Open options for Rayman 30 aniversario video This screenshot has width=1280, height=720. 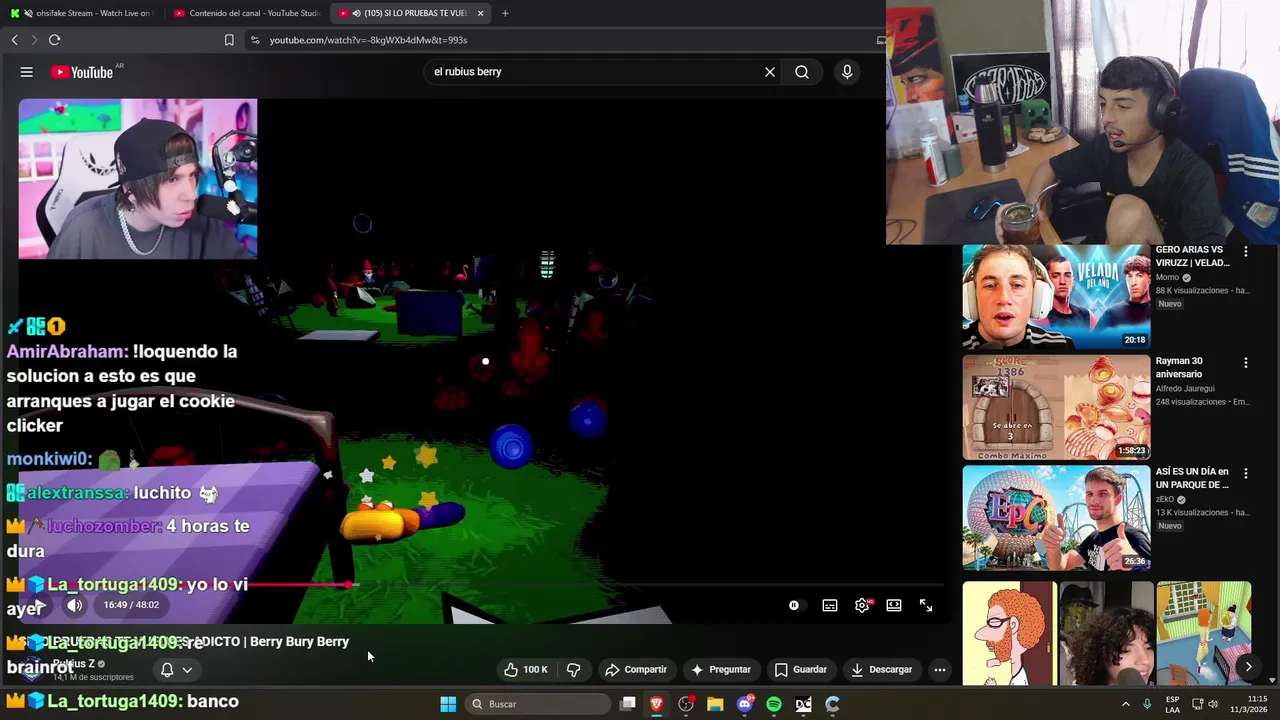(1246, 362)
